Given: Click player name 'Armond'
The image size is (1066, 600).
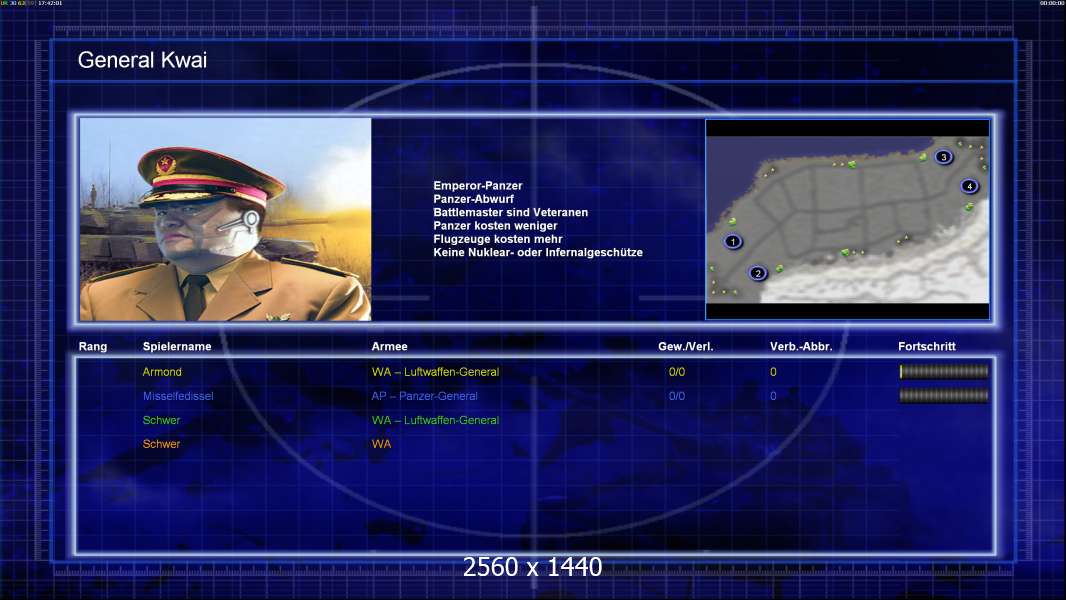Looking at the screenshot, I should tap(162, 372).
